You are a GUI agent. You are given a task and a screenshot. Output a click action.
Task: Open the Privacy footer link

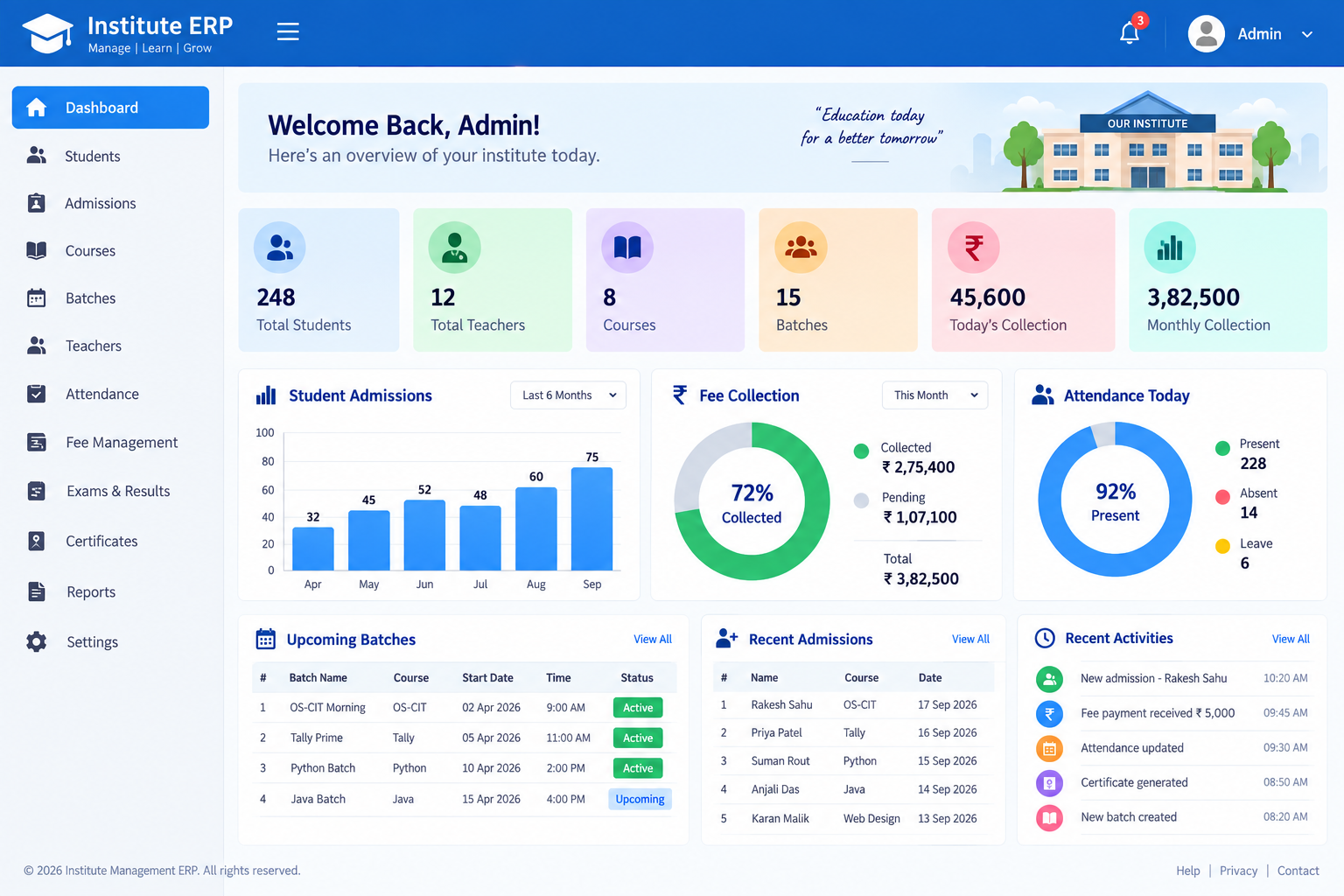pyautogui.click(x=1238, y=871)
